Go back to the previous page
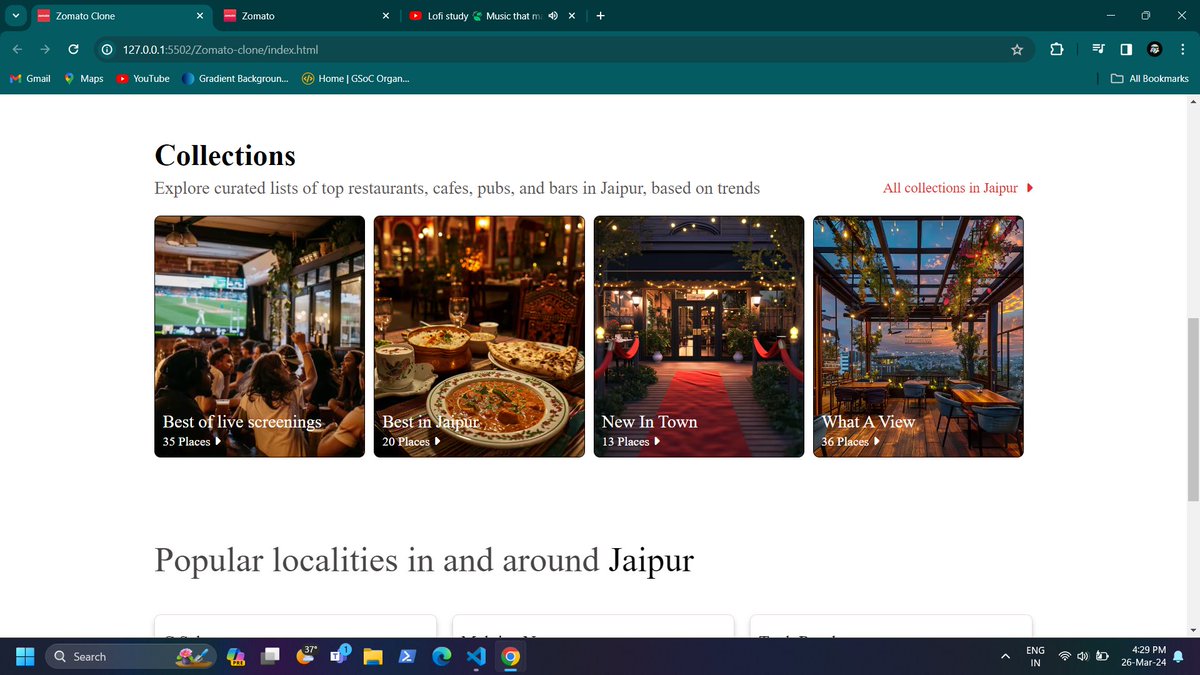1200x675 pixels. tap(18, 49)
